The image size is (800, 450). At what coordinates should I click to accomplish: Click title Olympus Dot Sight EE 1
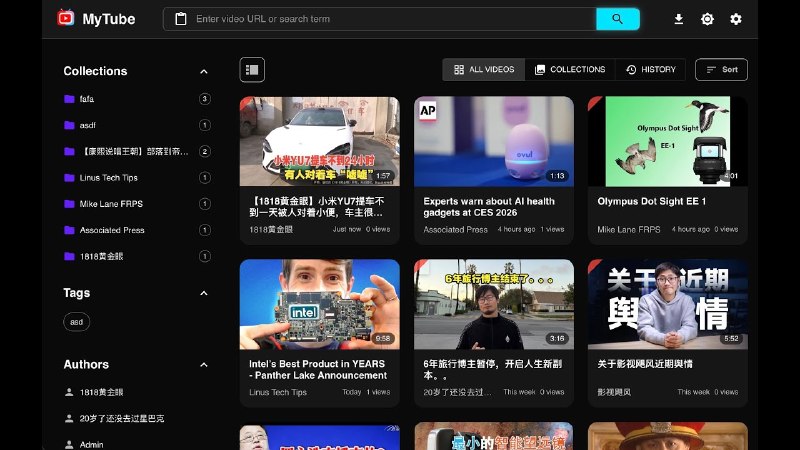click(x=652, y=202)
